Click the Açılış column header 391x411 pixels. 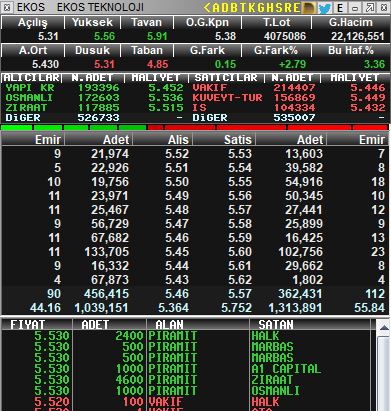[x=33, y=22]
